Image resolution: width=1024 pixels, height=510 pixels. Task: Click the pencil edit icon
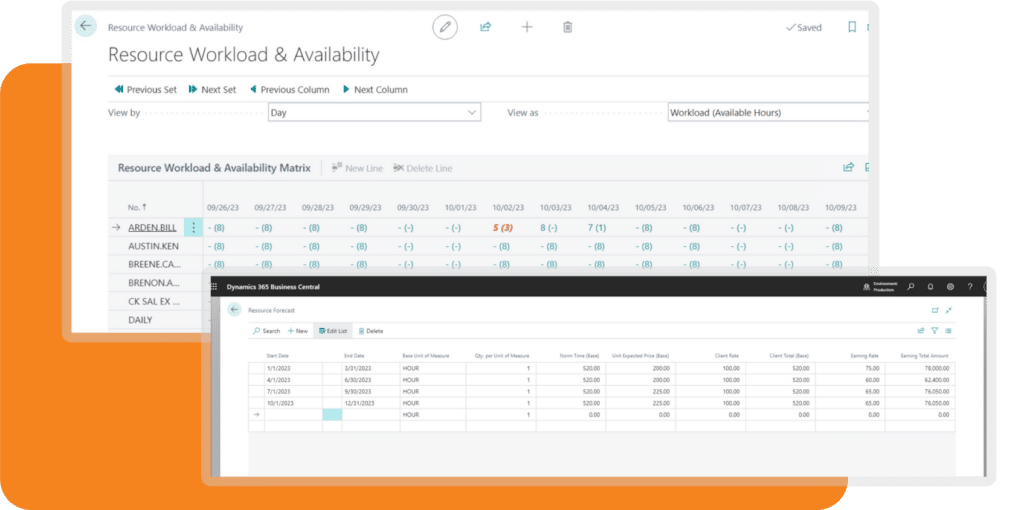click(x=444, y=27)
